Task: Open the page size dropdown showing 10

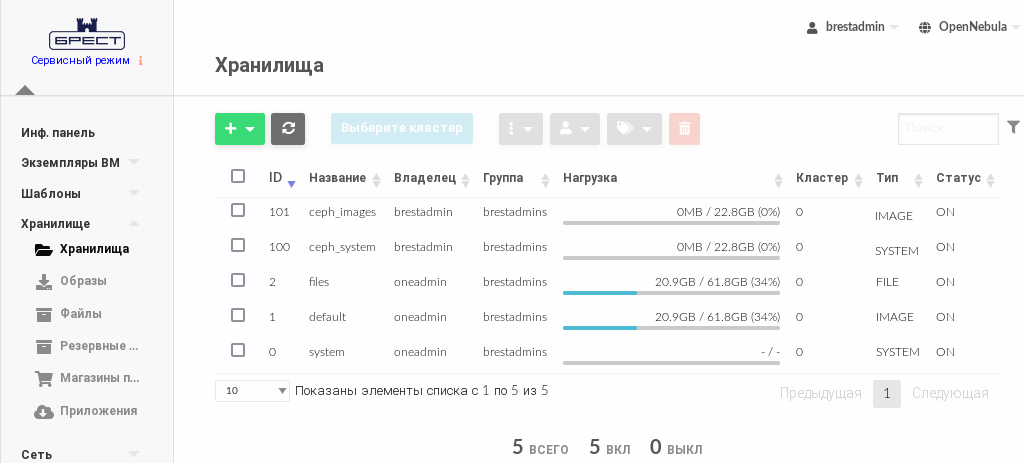Action: pyautogui.click(x=252, y=391)
